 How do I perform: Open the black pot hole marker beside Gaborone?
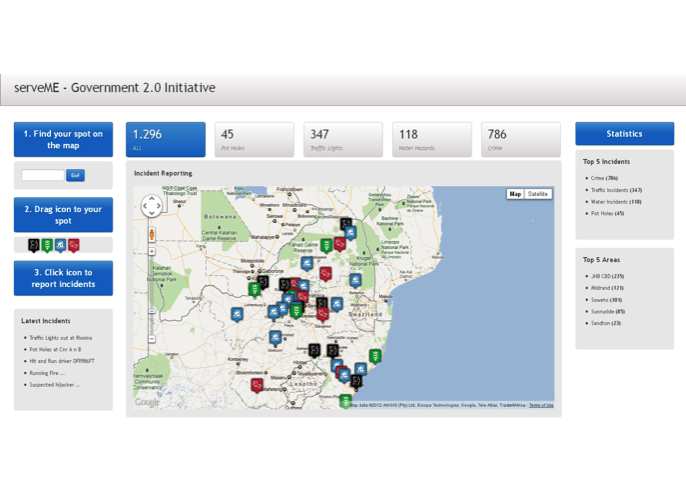tap(263, 282)
